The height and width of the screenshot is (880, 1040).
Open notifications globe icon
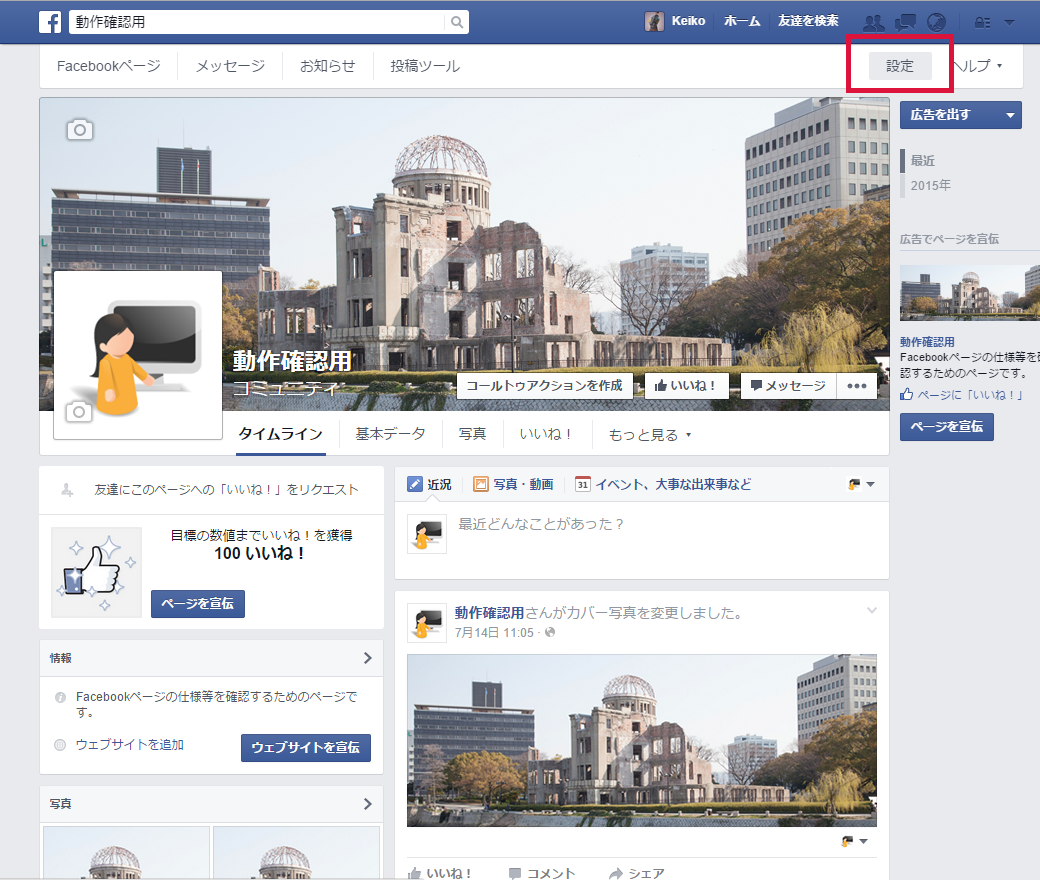pos(936,23)
